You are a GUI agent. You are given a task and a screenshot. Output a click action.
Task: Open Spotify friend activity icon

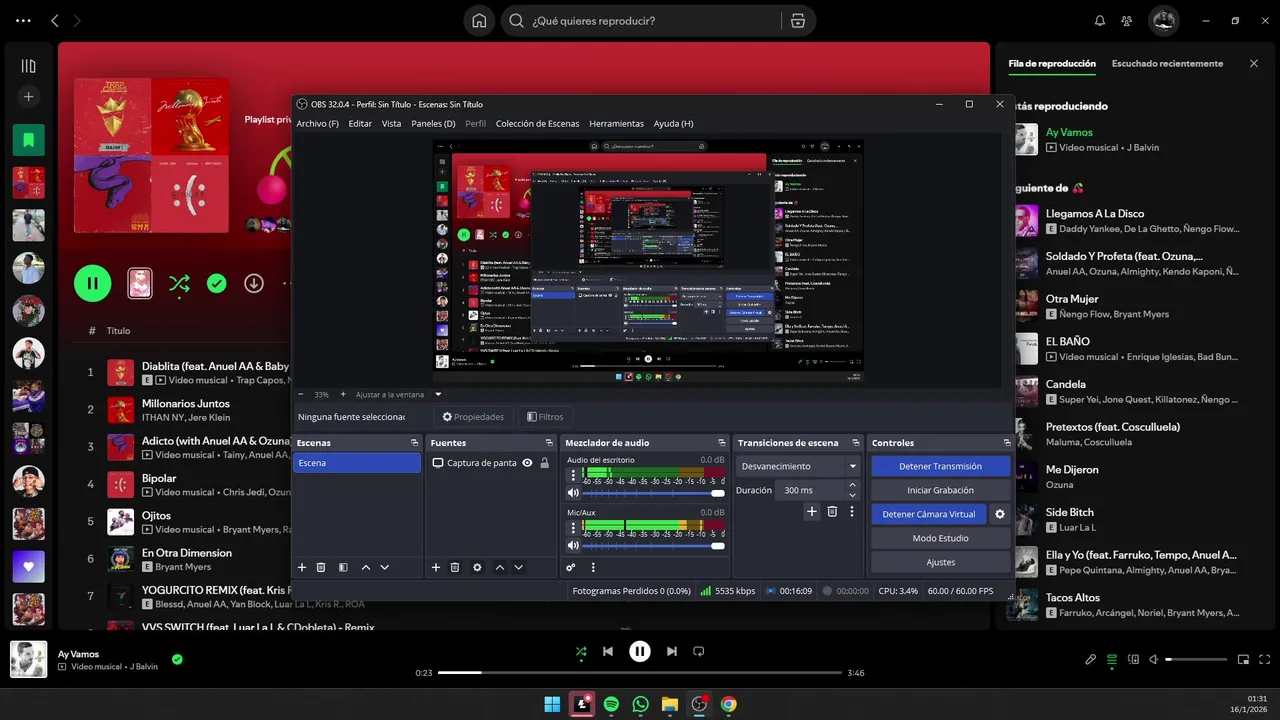coord(1127,20)
